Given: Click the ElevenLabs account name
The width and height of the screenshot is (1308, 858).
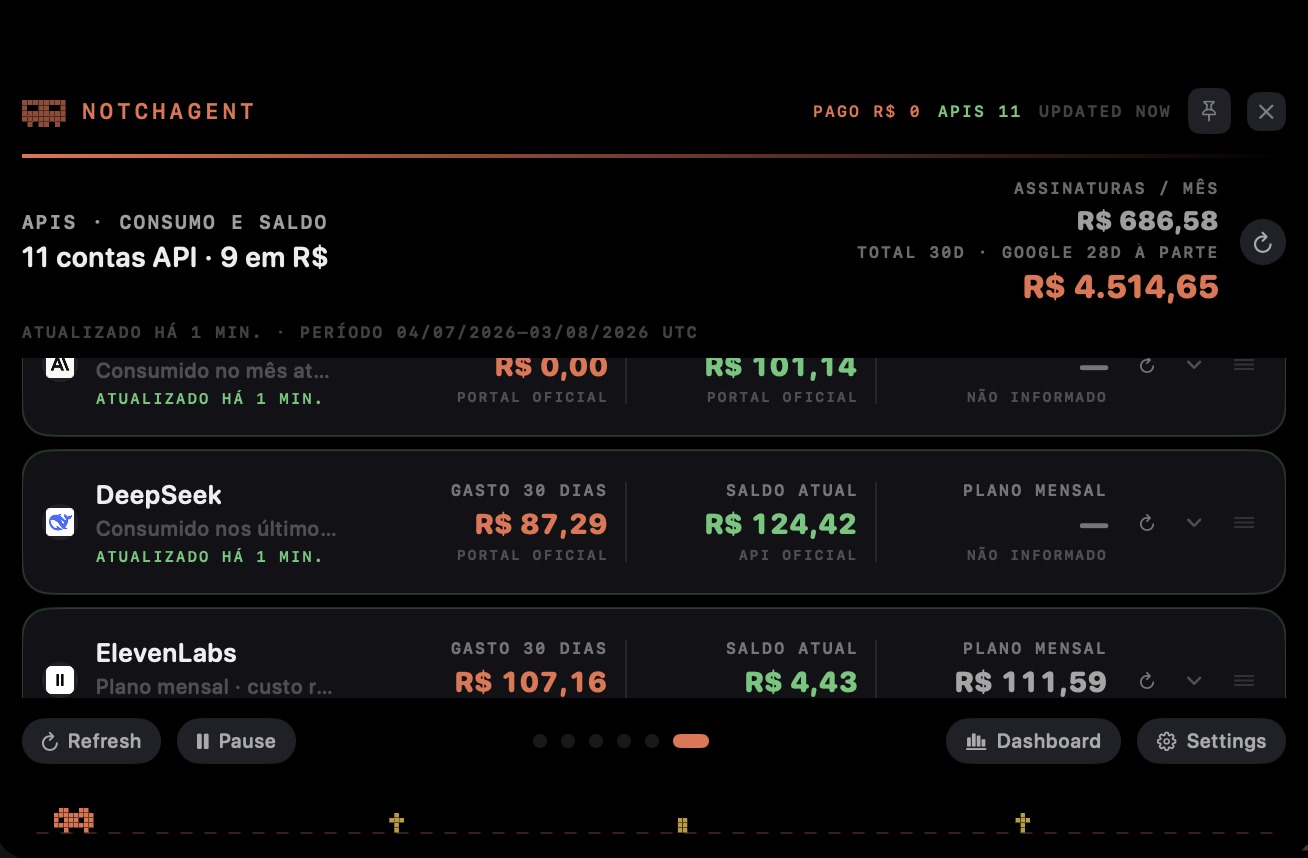Looking at the screenshot, I should [166, 653].
